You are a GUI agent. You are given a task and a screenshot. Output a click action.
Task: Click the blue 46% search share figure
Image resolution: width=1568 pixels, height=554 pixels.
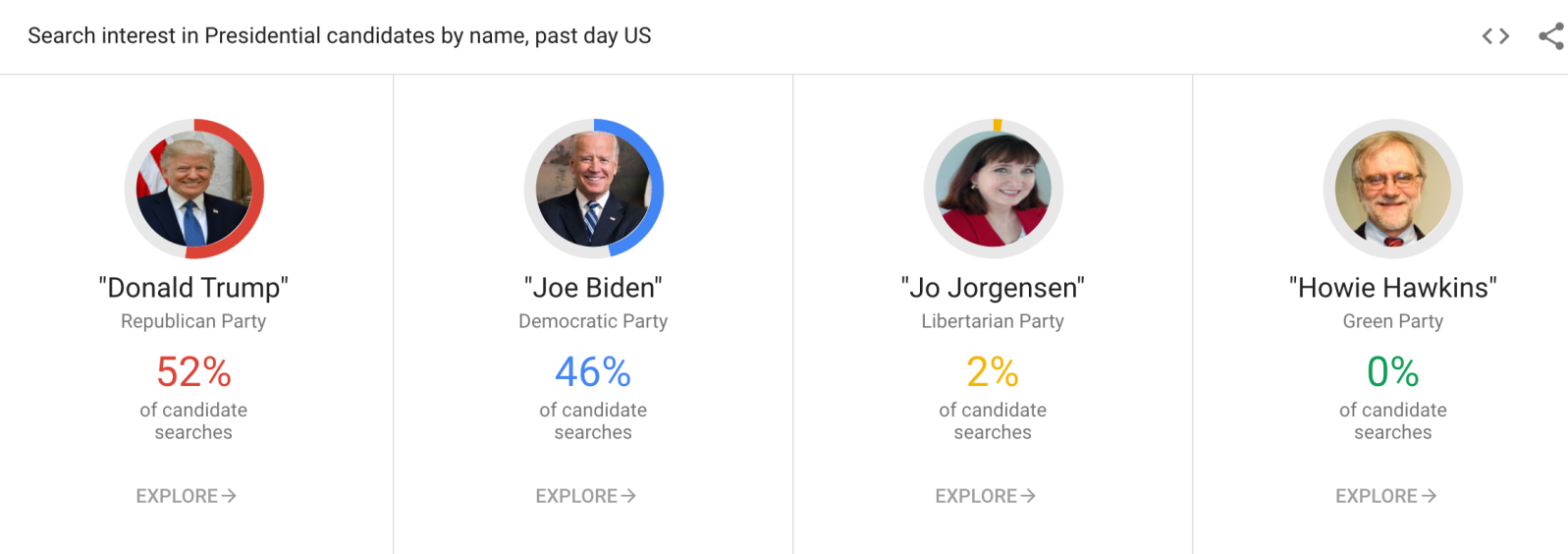pos(593,372)
